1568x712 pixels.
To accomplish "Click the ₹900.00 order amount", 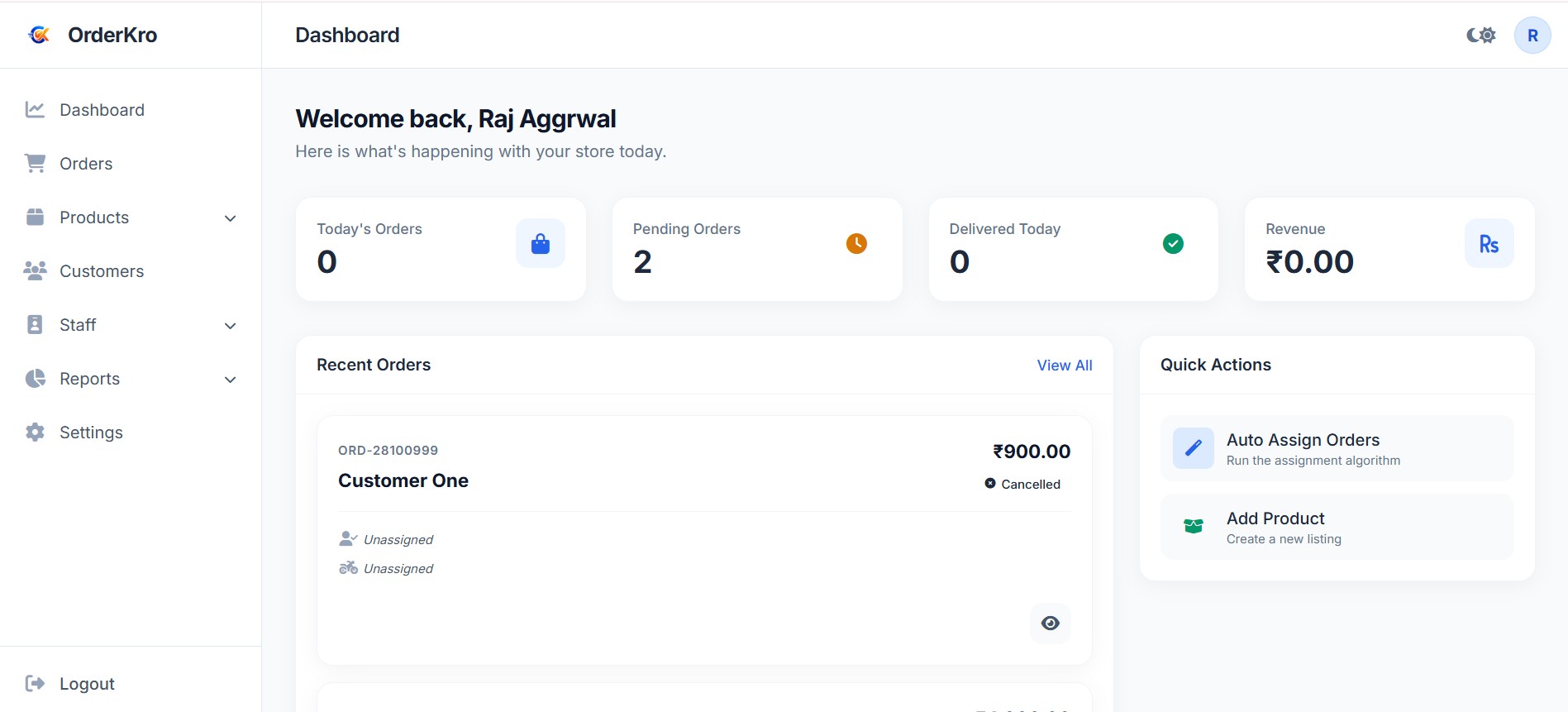I will tap(1032, 452).
